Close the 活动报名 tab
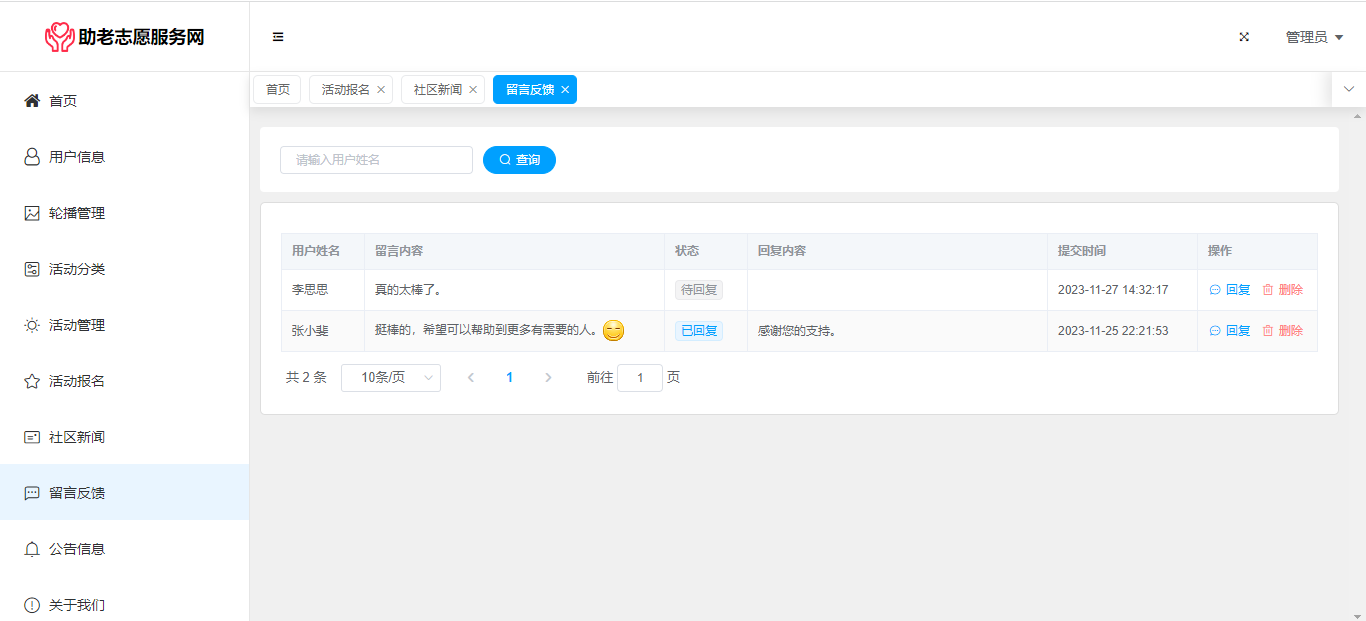Image resolution: width=1366 pixels, height=621 pixels. pos(381,90)
